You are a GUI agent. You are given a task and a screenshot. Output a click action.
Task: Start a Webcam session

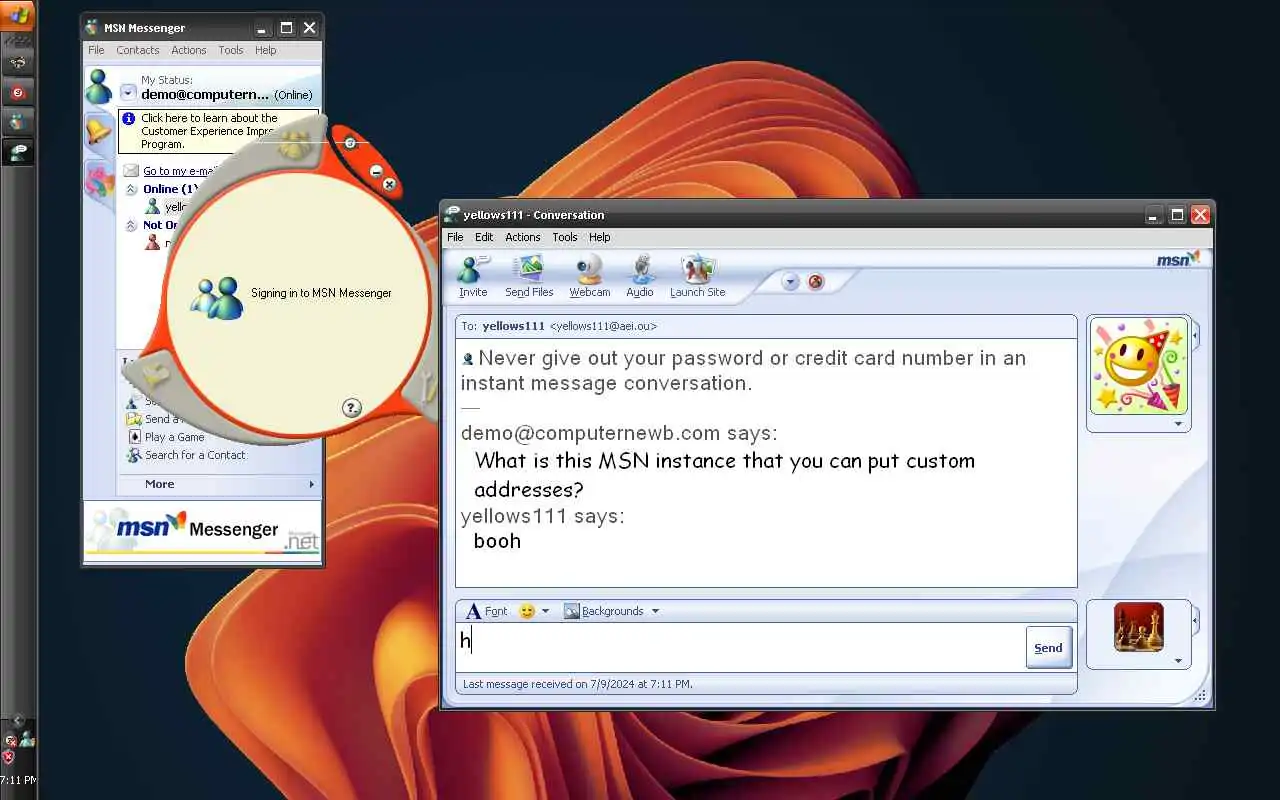pos(589,276)
